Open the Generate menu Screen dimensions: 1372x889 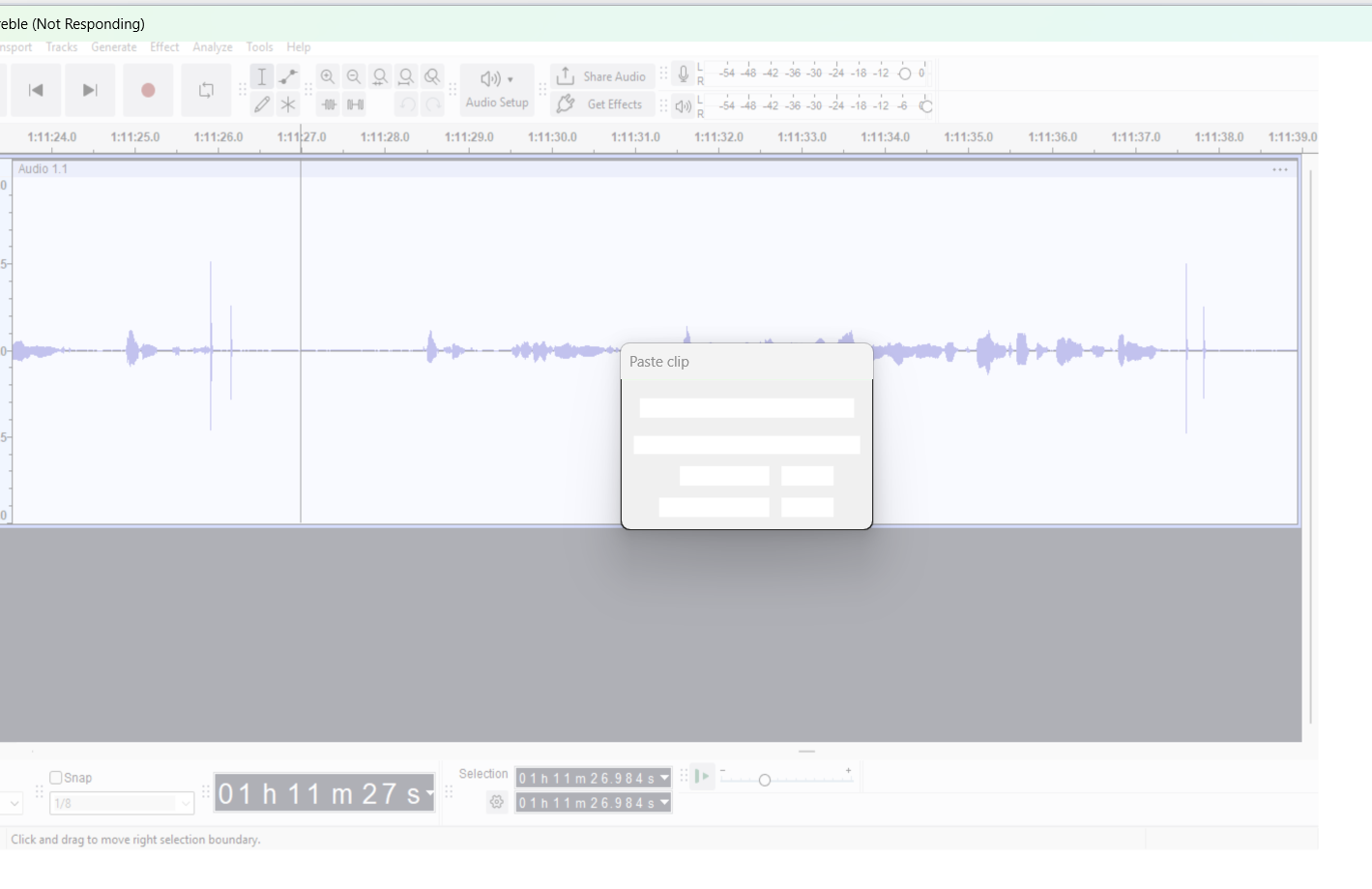114,46
